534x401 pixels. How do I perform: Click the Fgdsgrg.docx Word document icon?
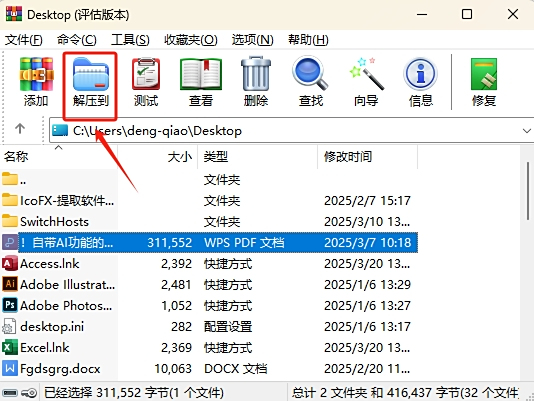coord(10,369)
